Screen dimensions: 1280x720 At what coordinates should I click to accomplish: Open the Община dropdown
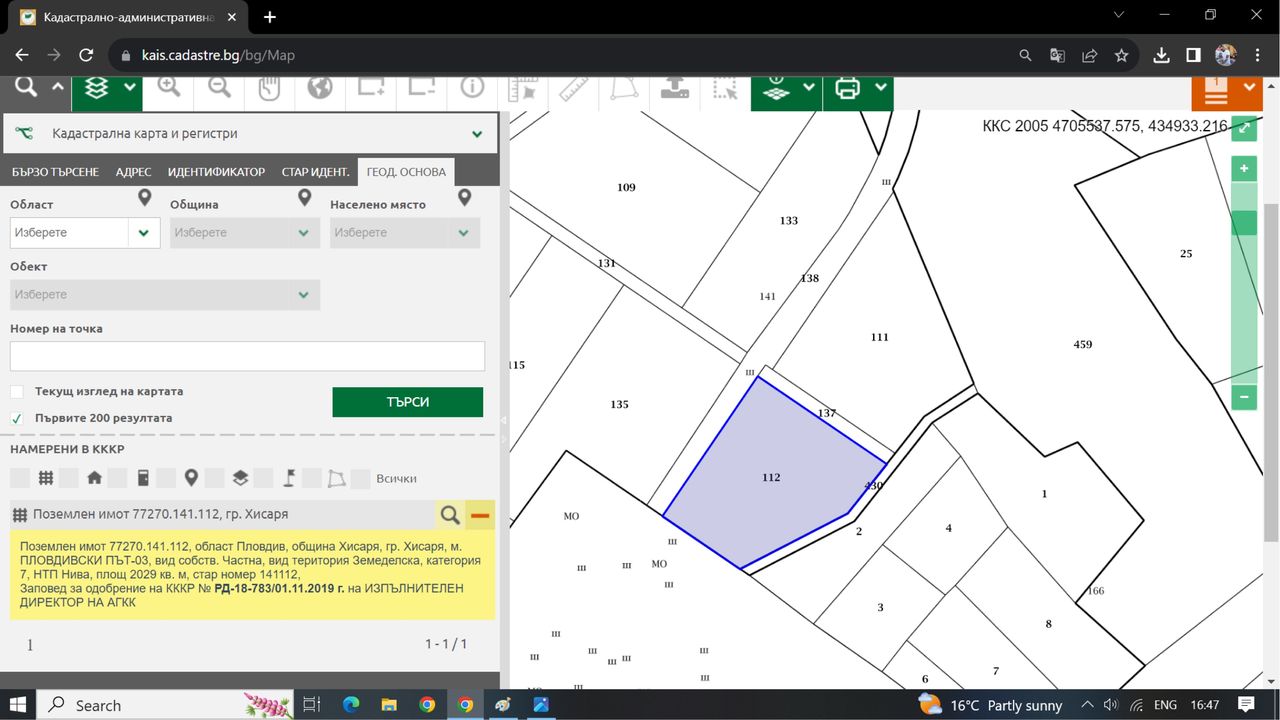point(245,232)
